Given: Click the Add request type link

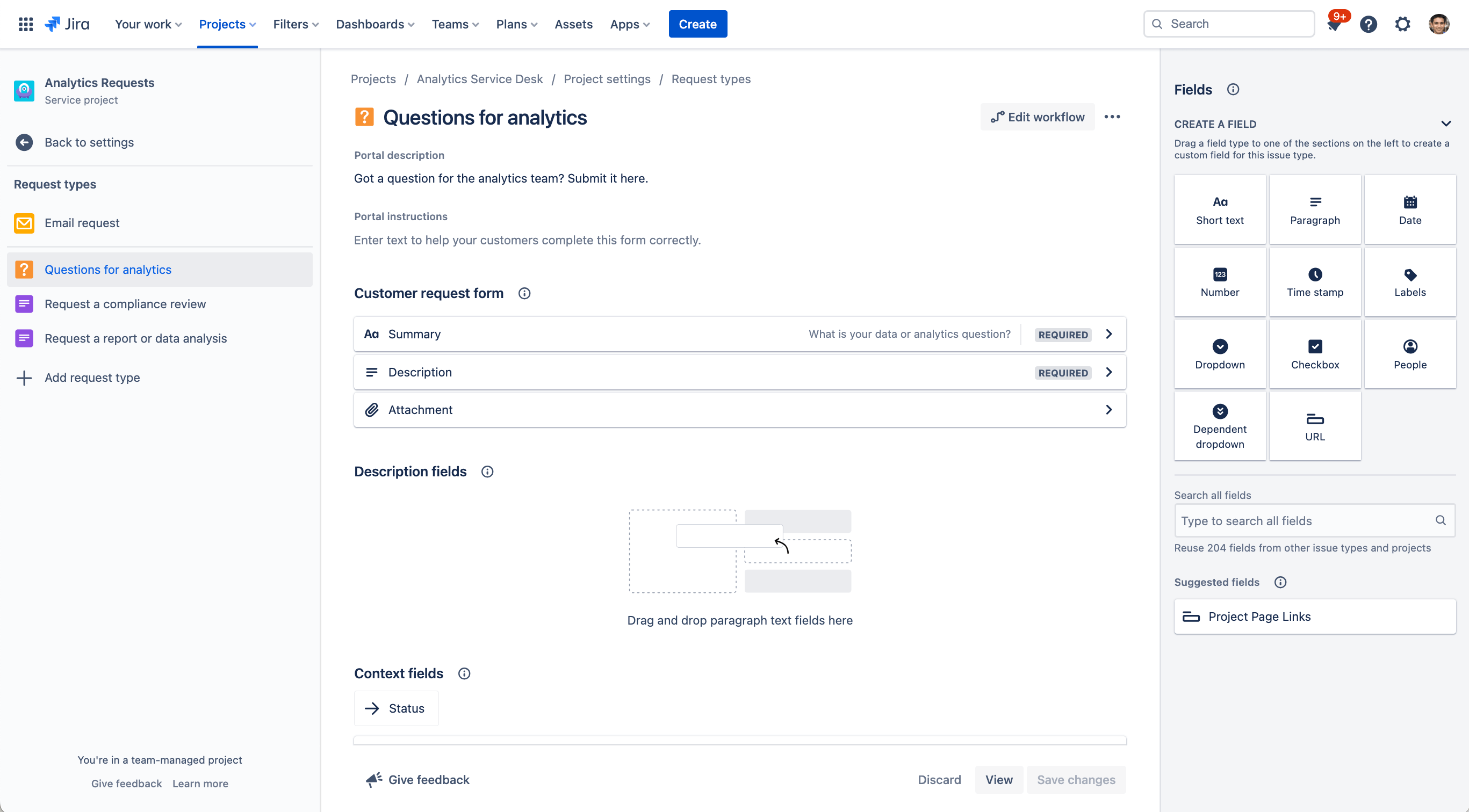Looking at the screenshot, I should pyautogui.click(x=92, y=377).
